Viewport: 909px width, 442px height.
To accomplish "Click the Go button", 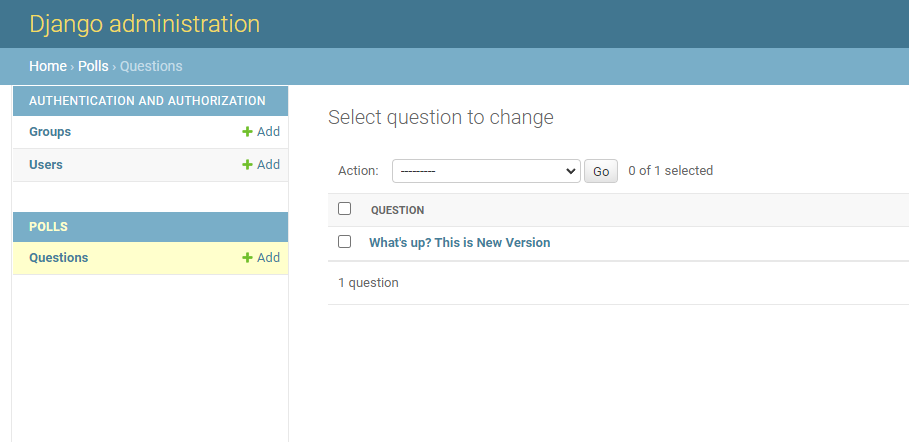I will click(601, 171).
